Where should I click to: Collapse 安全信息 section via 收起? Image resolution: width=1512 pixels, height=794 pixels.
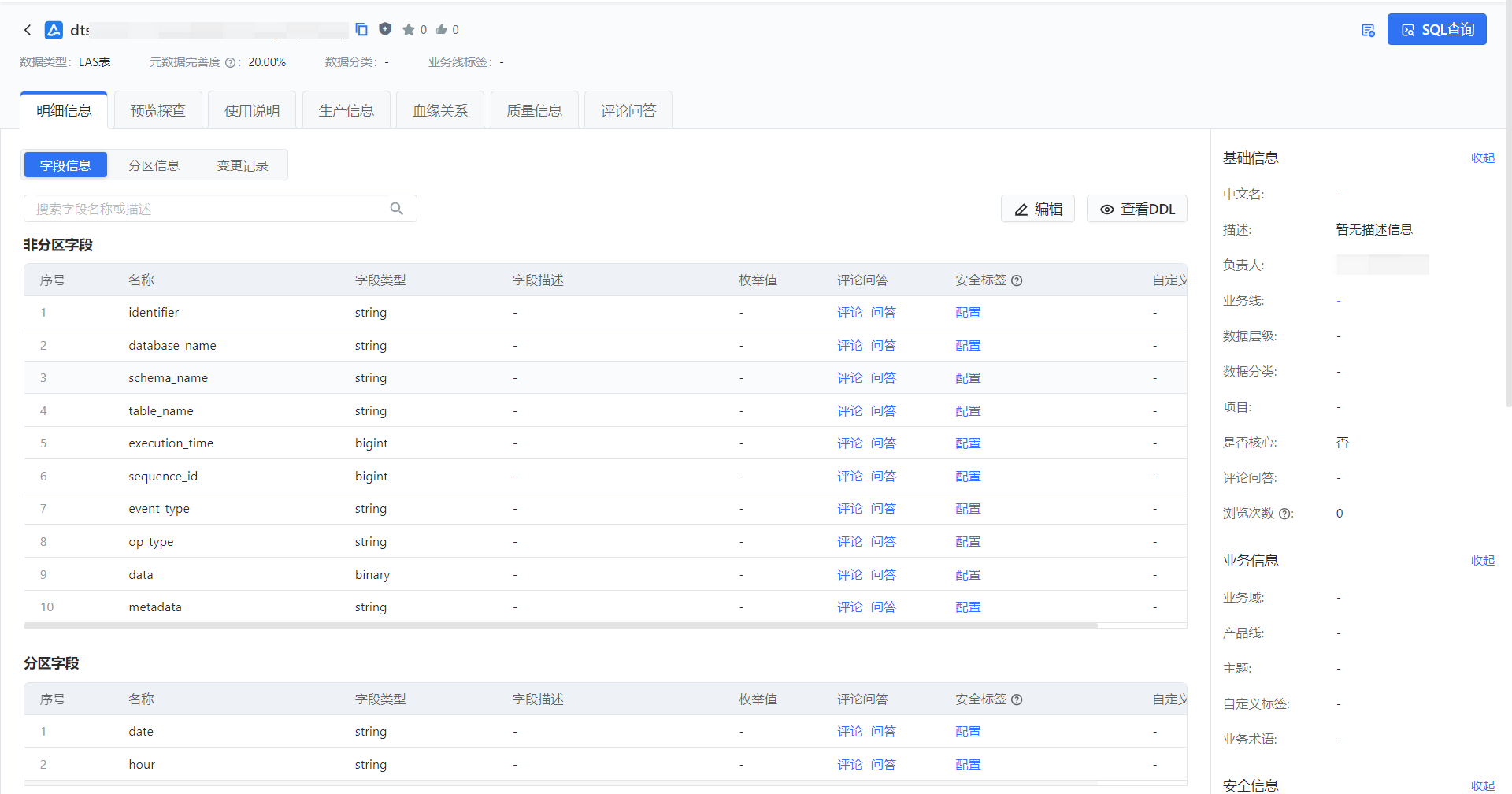point(1482,785)
